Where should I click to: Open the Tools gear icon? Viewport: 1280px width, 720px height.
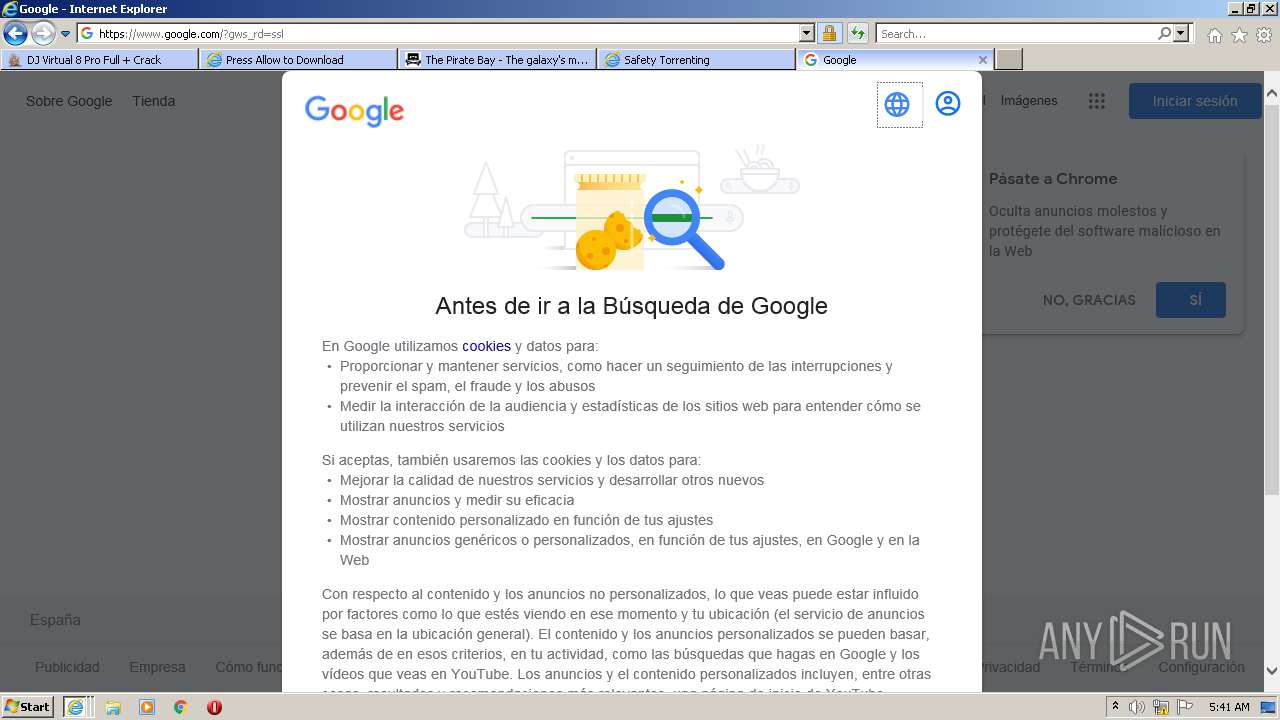[1264, 35]
